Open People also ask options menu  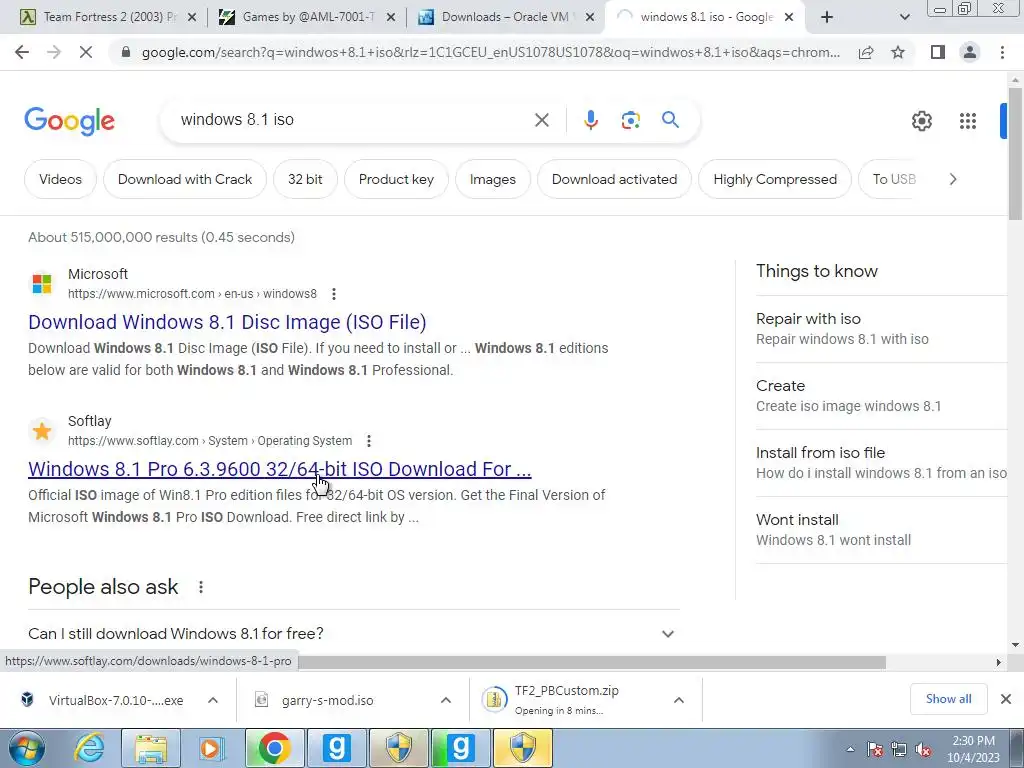pyautogui.click(x=201, y=587)
